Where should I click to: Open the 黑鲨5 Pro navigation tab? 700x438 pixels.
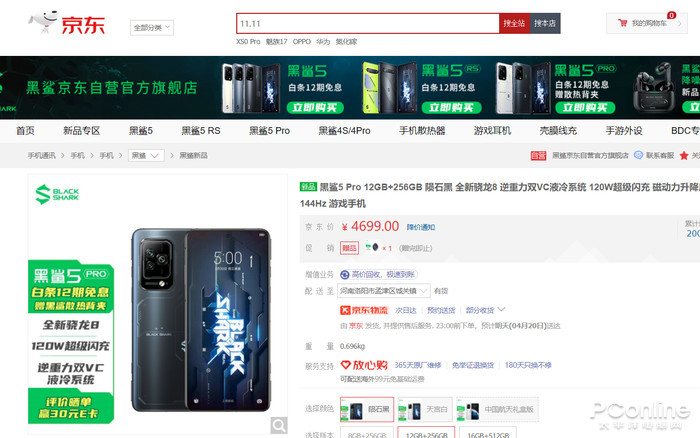(269, 131)
